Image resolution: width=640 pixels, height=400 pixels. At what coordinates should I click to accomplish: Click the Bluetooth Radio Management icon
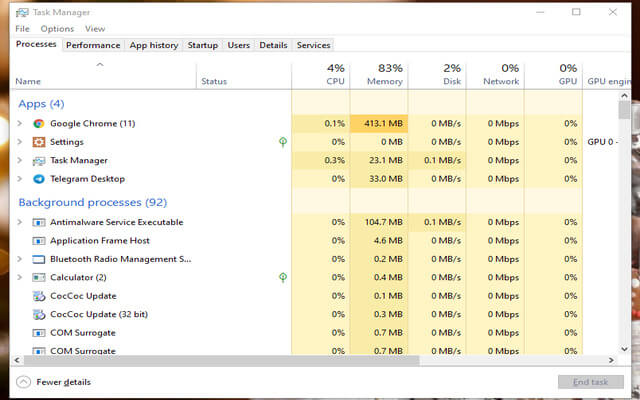pos(39,259)
